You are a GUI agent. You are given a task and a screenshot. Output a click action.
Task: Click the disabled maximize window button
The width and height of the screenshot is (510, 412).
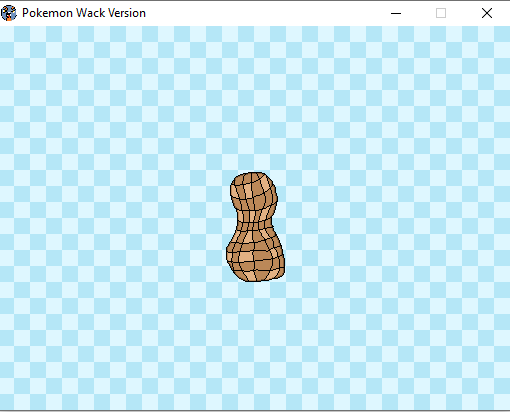tap(441, 13)
